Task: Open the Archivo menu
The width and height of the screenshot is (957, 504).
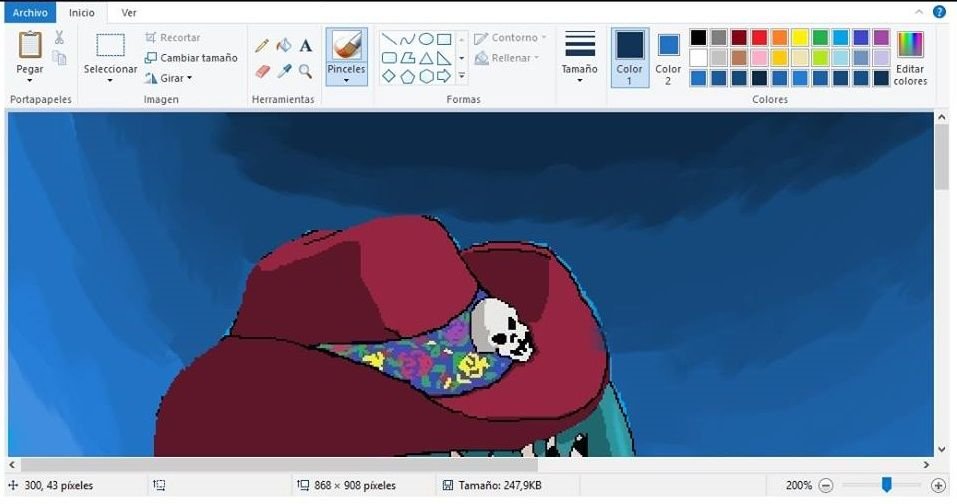Action: pos(30,13)
